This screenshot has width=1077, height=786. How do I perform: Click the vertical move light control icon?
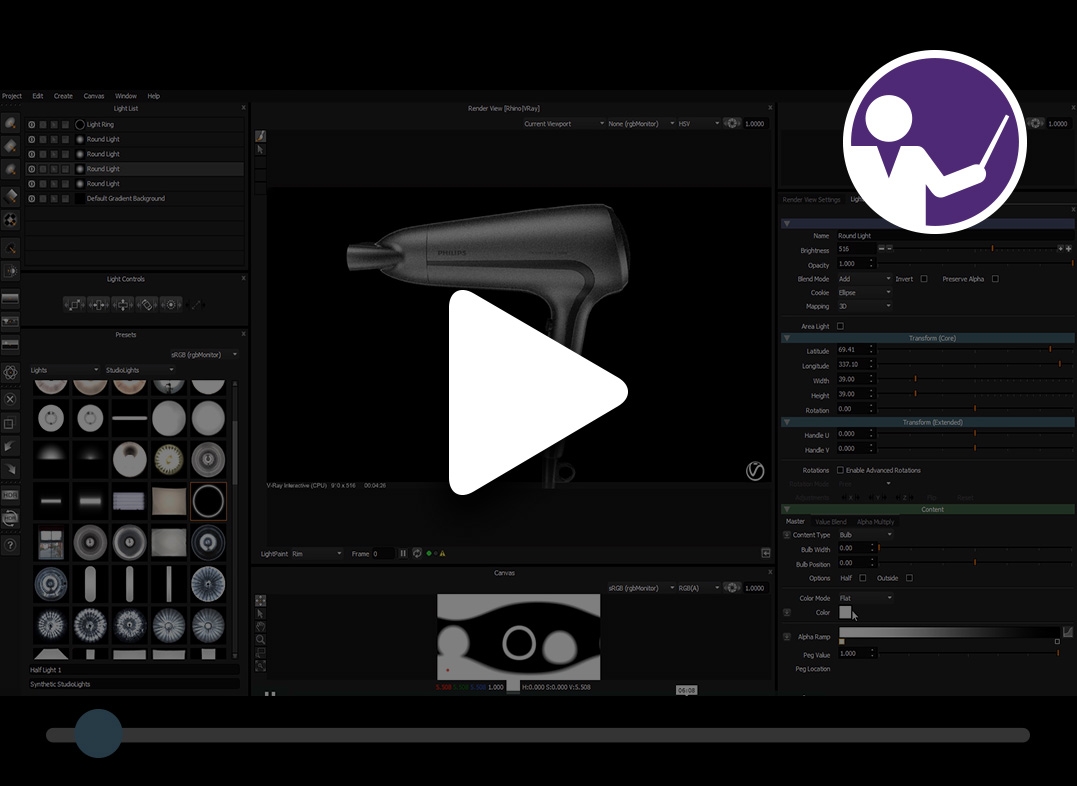click(x=123, y=304)
